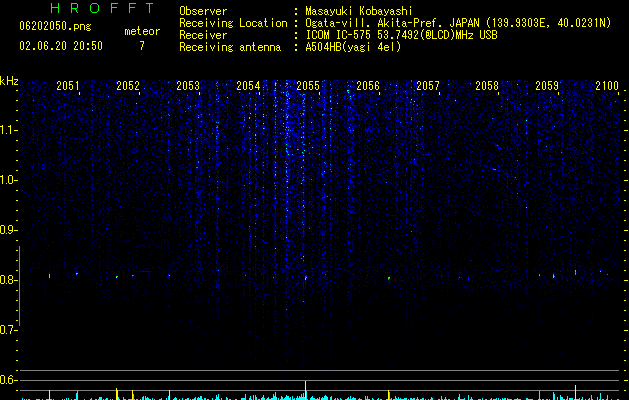629x400 pixels.
Task: Click the Observer field label
Action: click(x=203, y=11)
